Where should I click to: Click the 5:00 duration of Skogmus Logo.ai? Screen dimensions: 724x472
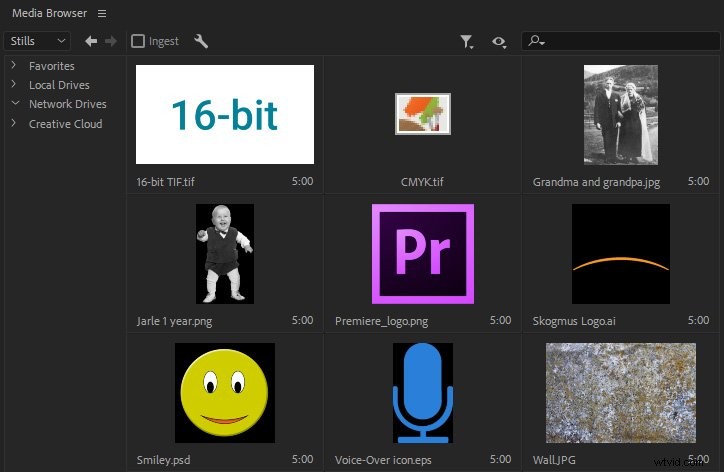(698, 320)
